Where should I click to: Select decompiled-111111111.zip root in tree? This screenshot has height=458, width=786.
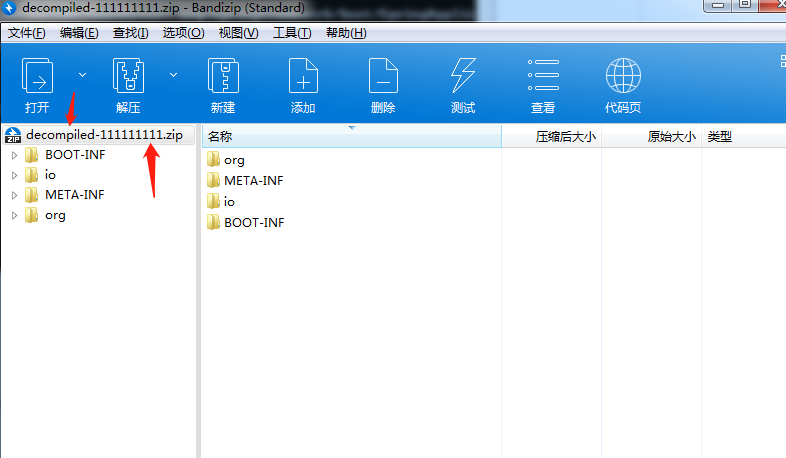[x=99, y=135]
